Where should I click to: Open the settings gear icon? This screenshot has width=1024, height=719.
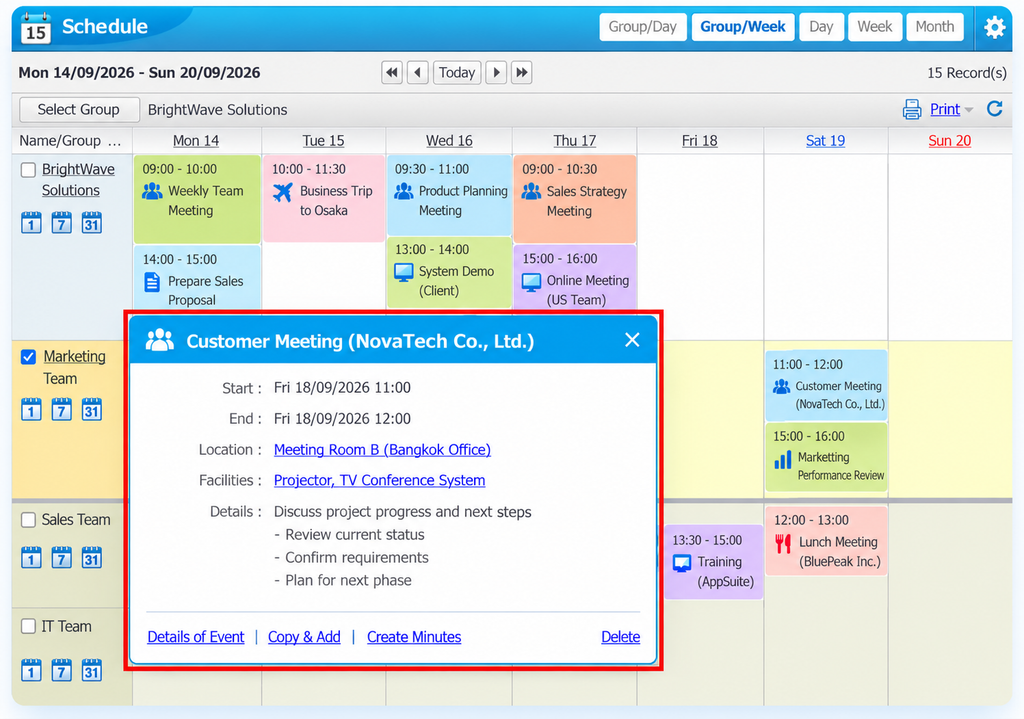(994, 27)
